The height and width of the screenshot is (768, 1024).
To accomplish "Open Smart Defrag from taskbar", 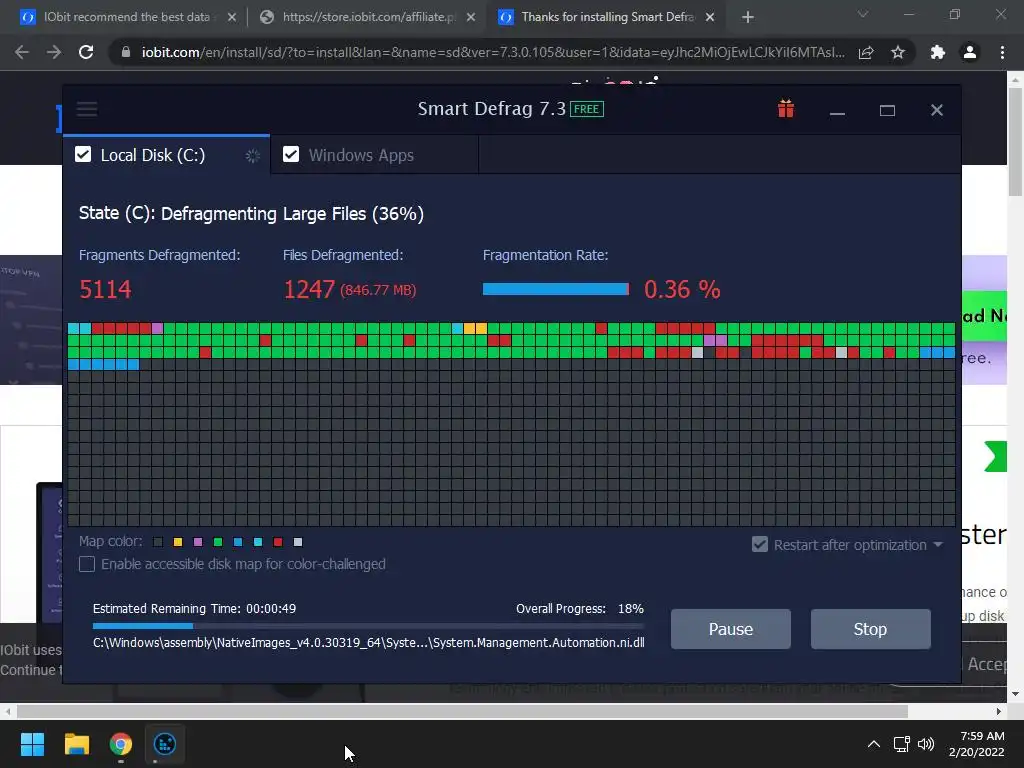I will click(x=165, y=744).
